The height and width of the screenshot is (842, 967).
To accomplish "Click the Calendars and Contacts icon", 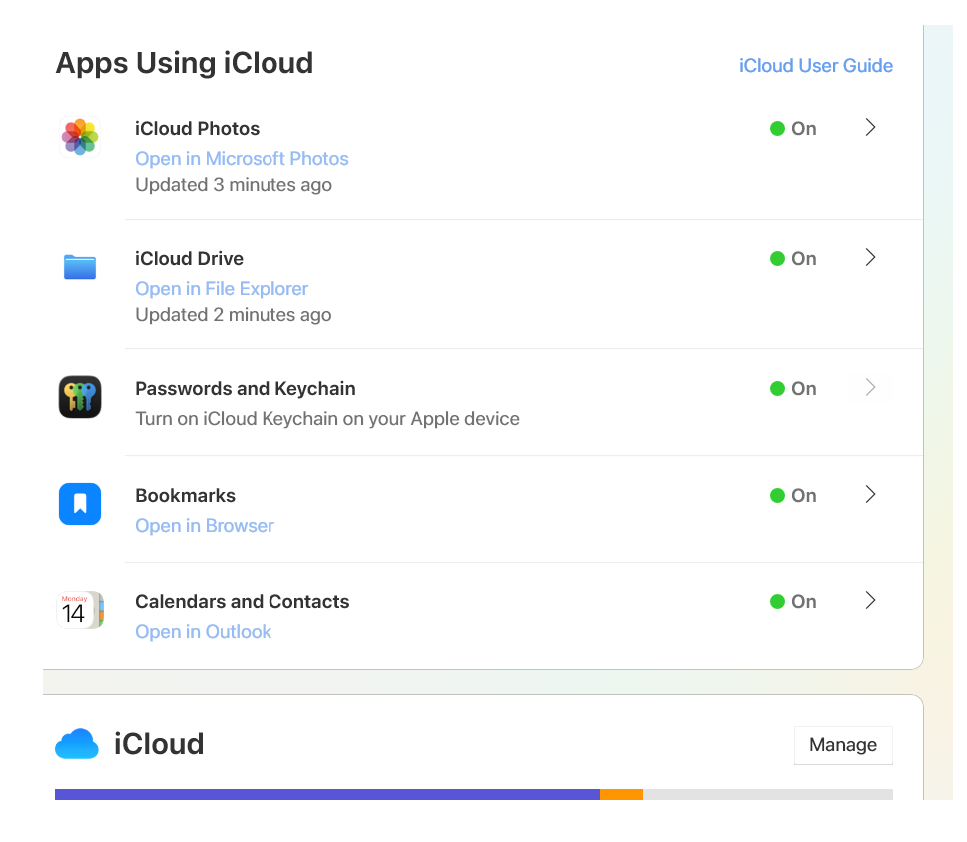I will tap(80, 610).
